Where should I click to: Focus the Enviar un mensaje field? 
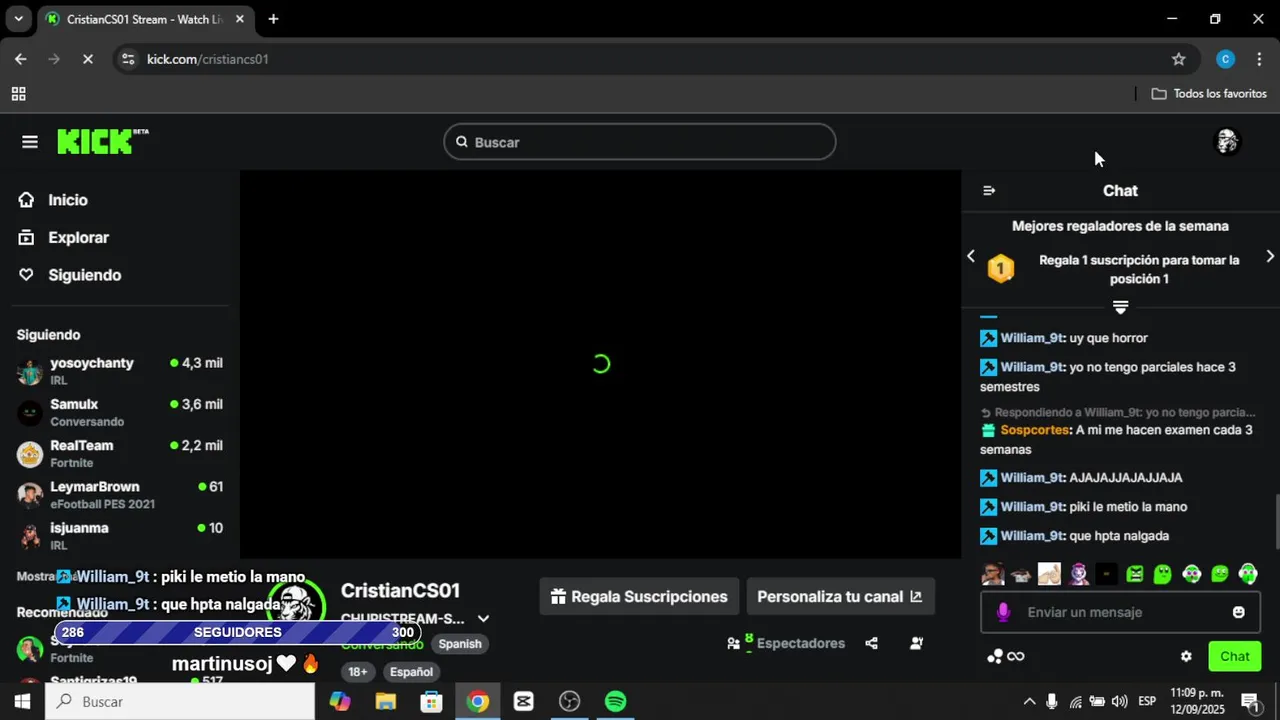click(1120, 612)
